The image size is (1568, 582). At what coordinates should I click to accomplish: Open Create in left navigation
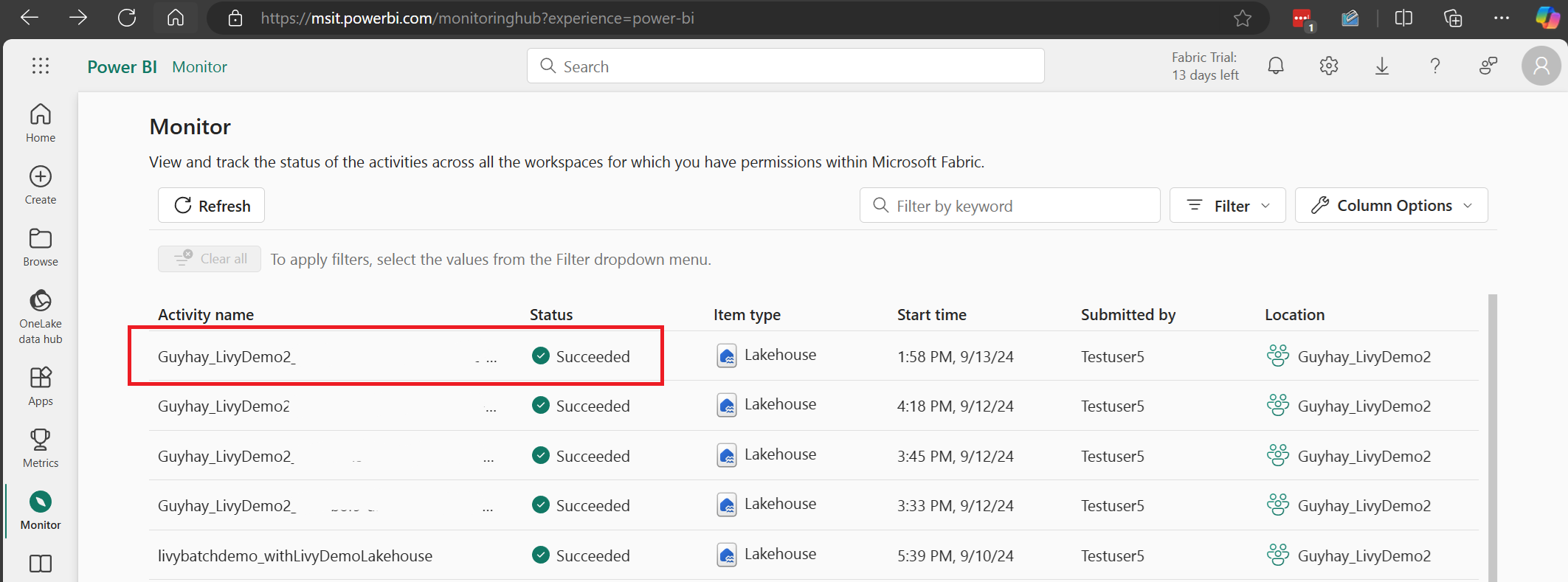(41, 185)
